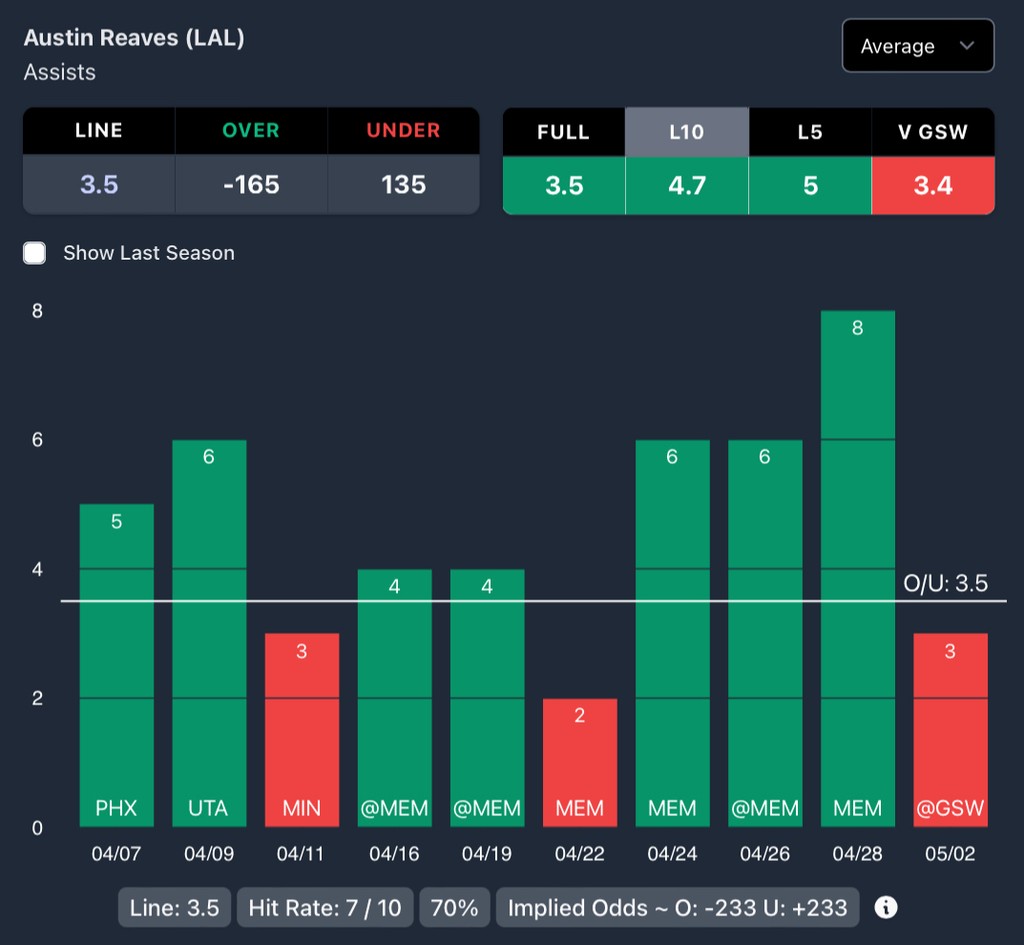Click the Line: 3.5 pill below chart
The width and height of the screenshot is (1024, 945).
174,907
